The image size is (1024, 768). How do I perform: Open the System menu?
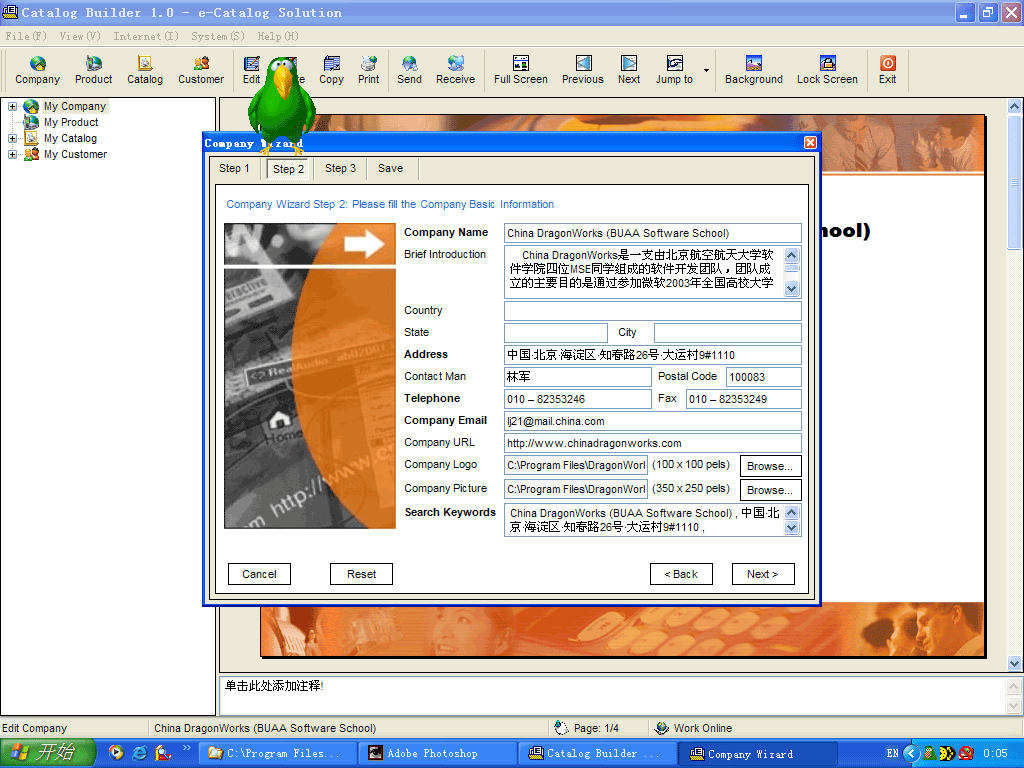(217, 36)
